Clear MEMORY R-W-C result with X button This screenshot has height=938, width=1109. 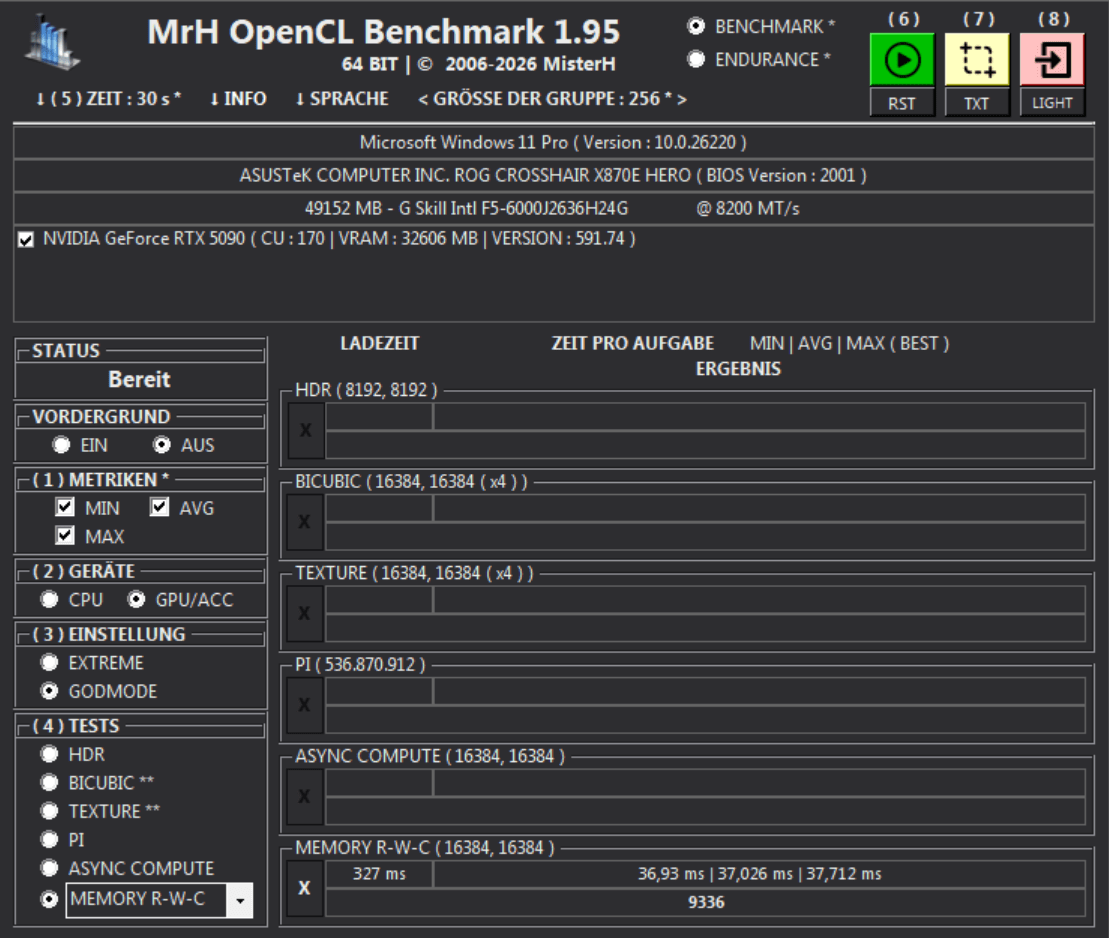coord(306,888)
